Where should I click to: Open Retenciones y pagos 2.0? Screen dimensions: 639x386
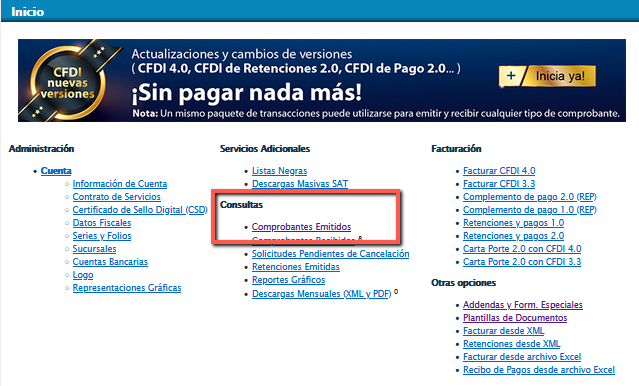513,236
